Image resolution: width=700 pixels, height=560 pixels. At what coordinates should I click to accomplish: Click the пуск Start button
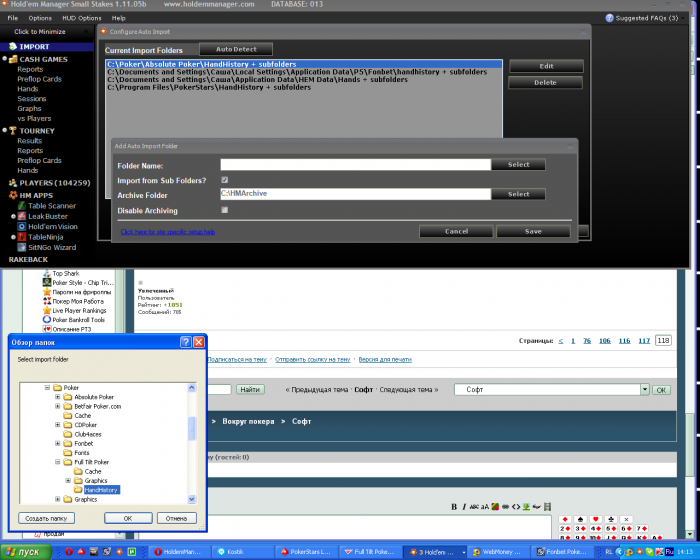click(x=25, y=552)
